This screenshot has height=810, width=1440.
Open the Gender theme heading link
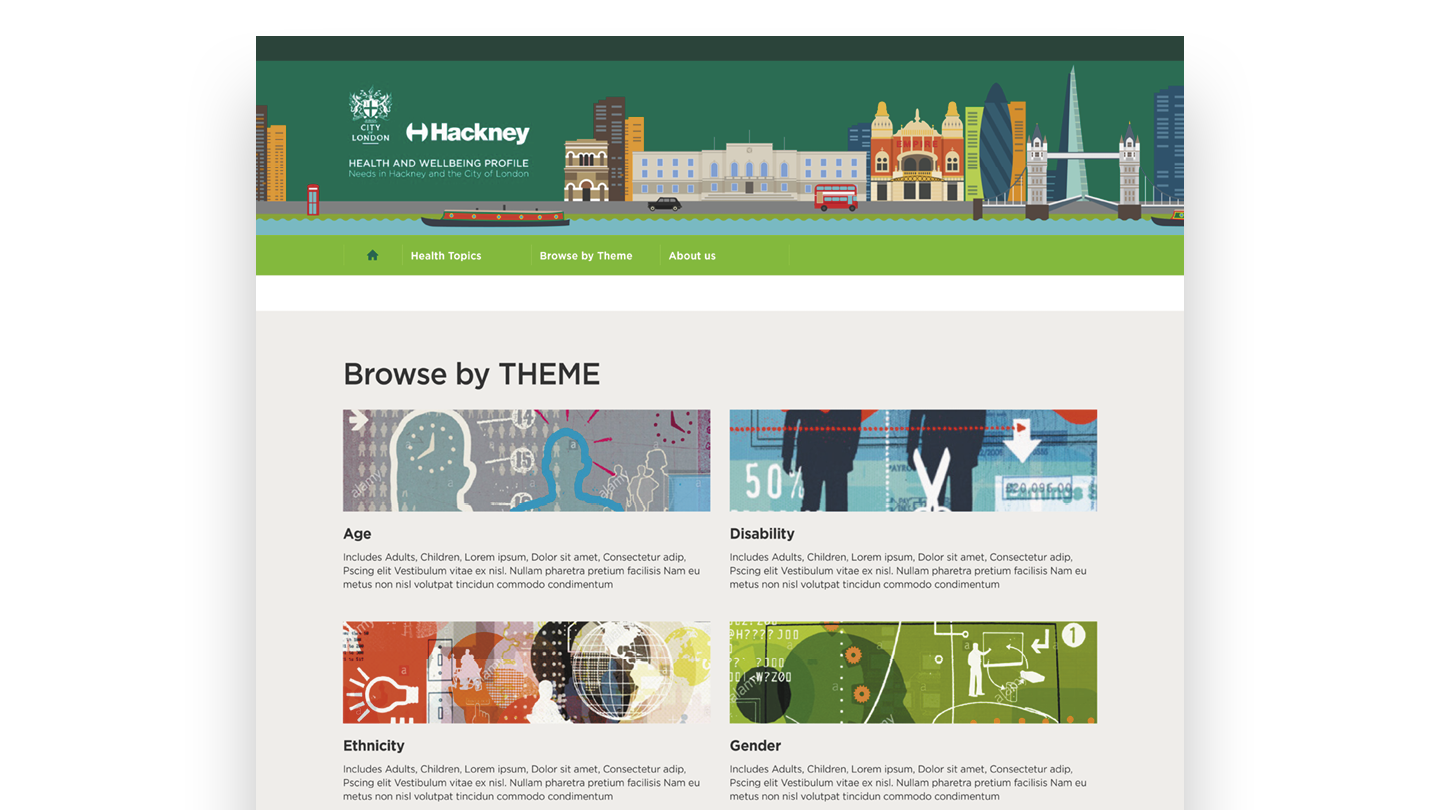(x=754, y=746)
